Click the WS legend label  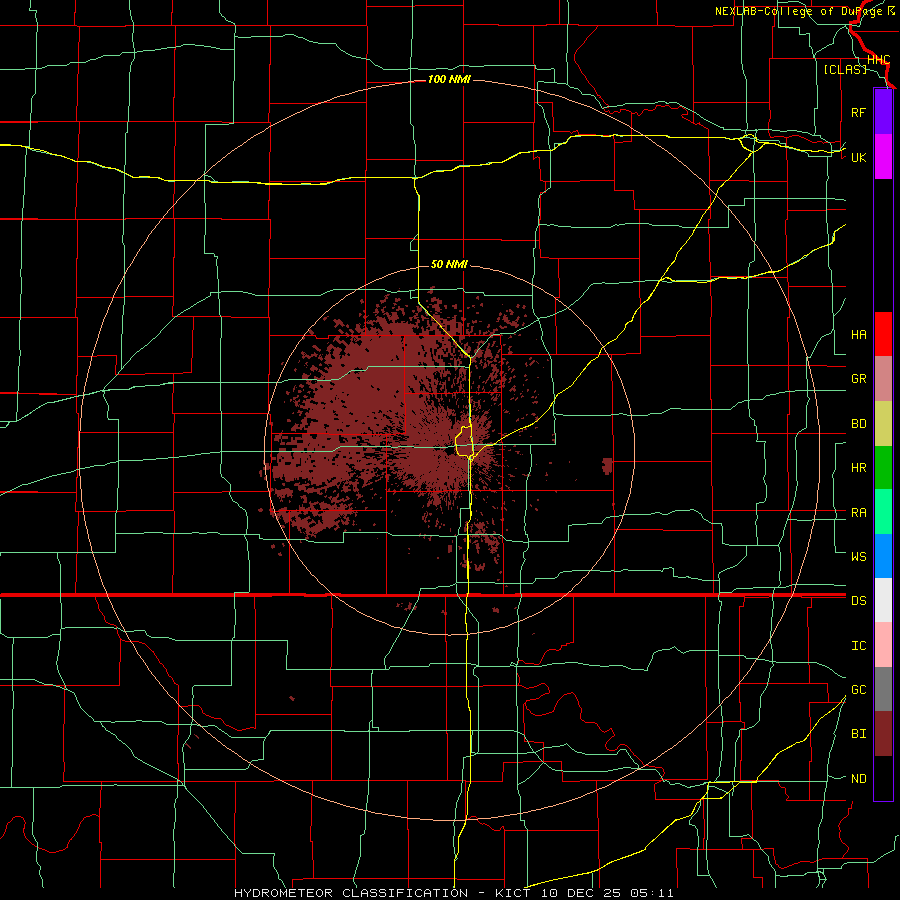pyautogui.click(x=858, y=557)
